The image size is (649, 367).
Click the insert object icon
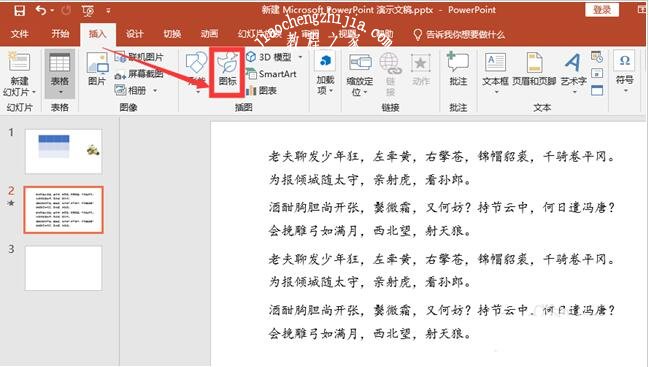tap(597, 90)
